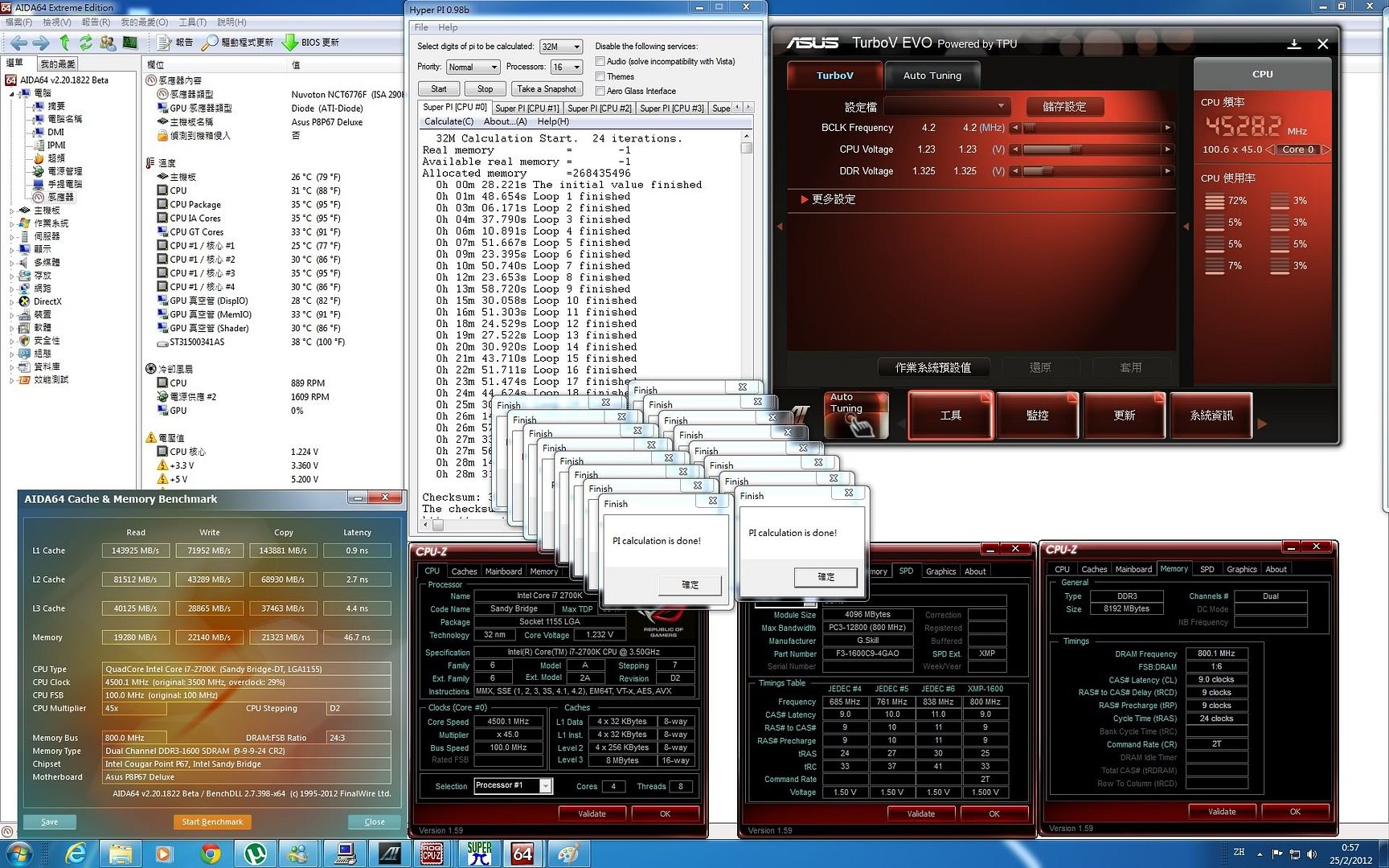Open Internet Explorer from taskbar

(x=76, y=854)
